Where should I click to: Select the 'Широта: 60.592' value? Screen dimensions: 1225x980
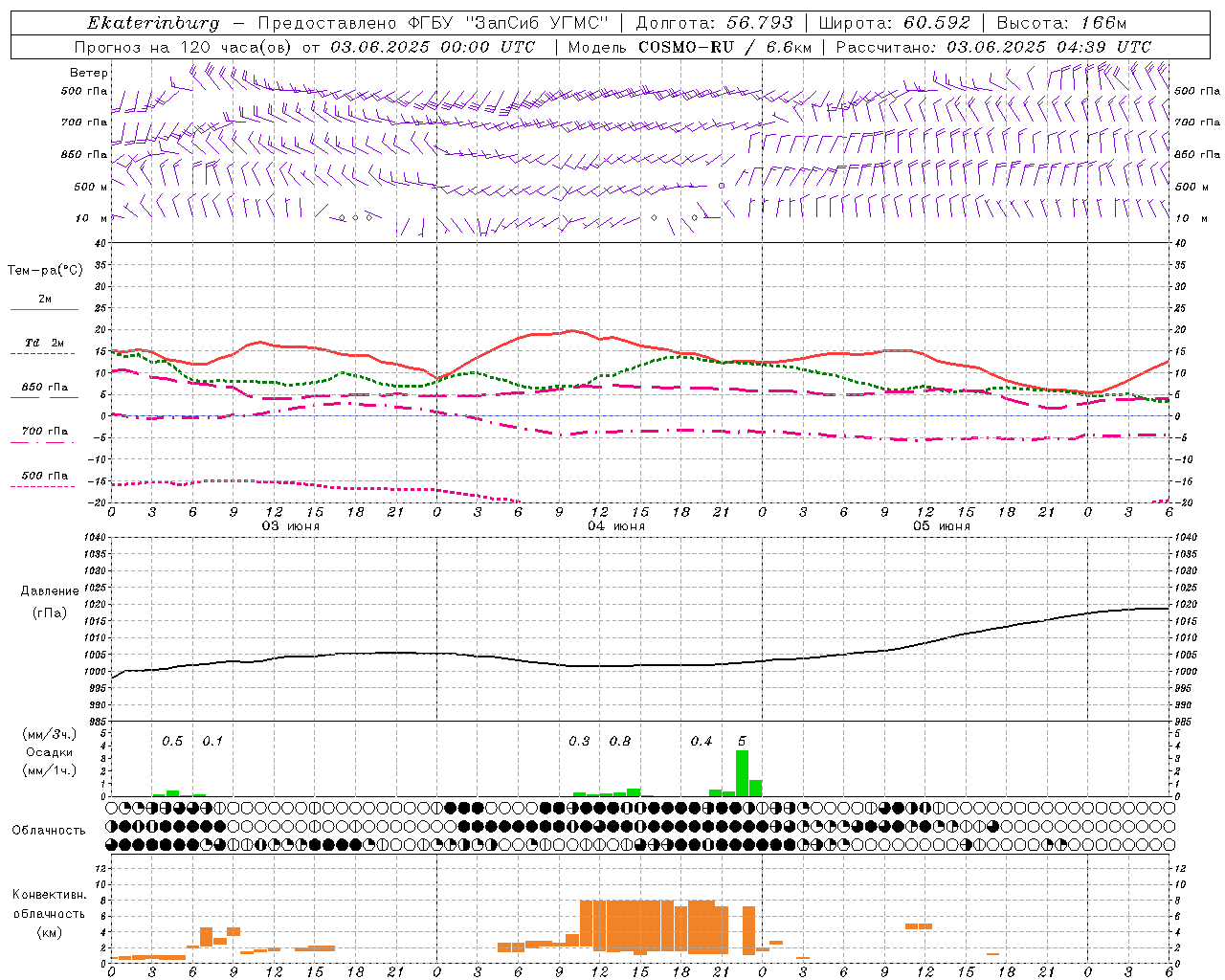click(895, 23)
